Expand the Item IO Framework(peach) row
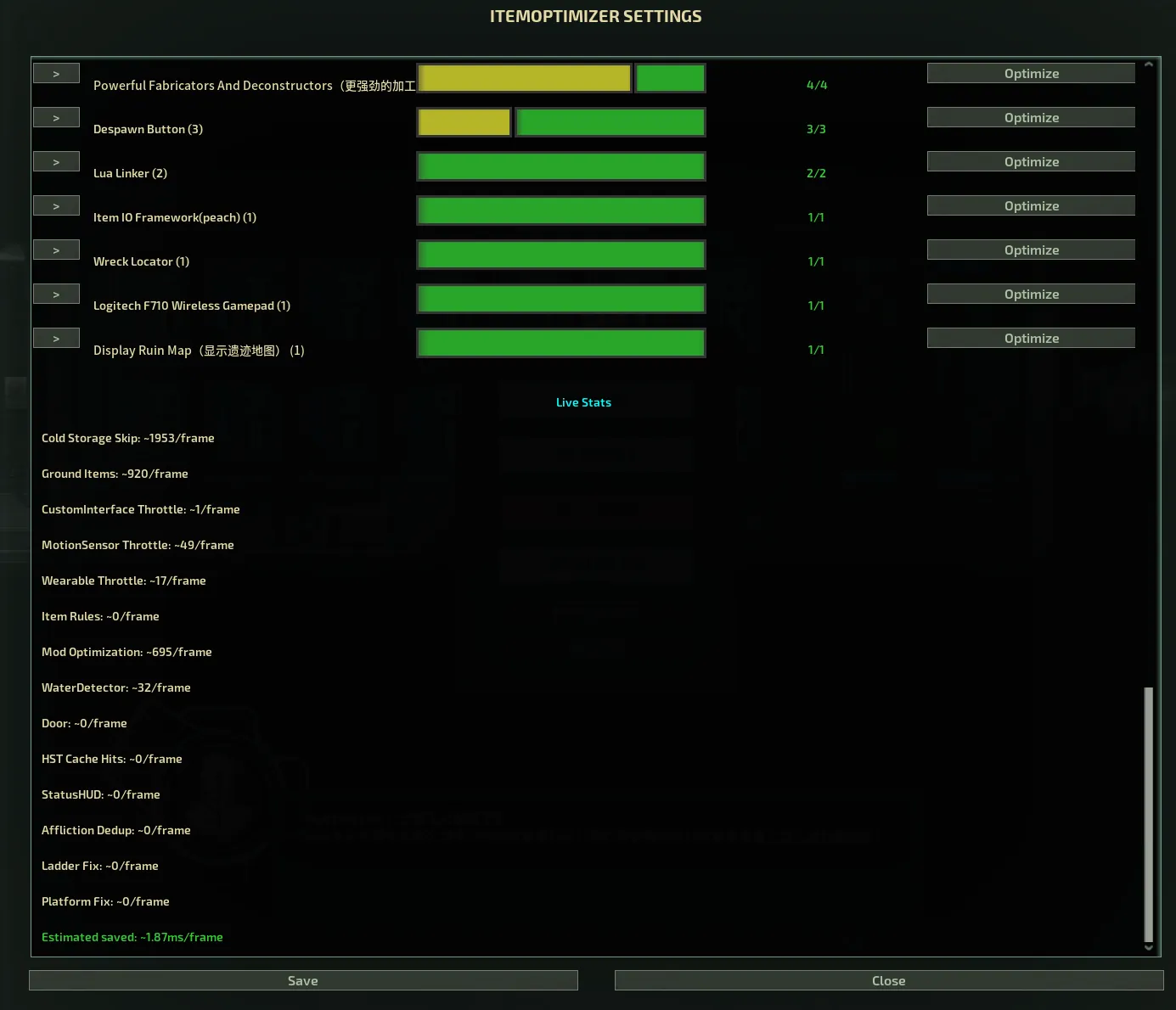The height and width of the screenshot is (1010, 1176). coord(56,206)
